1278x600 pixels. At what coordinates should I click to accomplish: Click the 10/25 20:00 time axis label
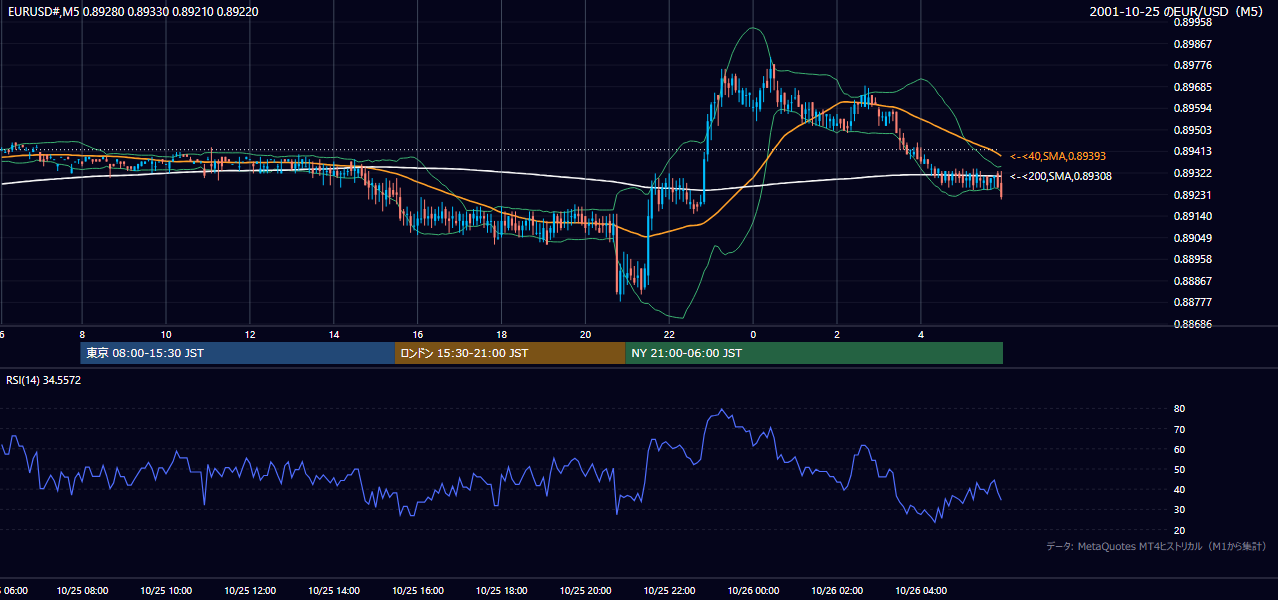click(x=585, y=590)
